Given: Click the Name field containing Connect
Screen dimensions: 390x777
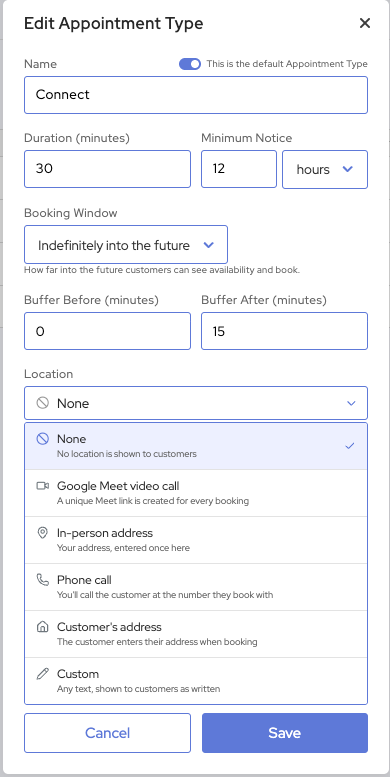Looking at the screenshot, I should pos(196,95).
